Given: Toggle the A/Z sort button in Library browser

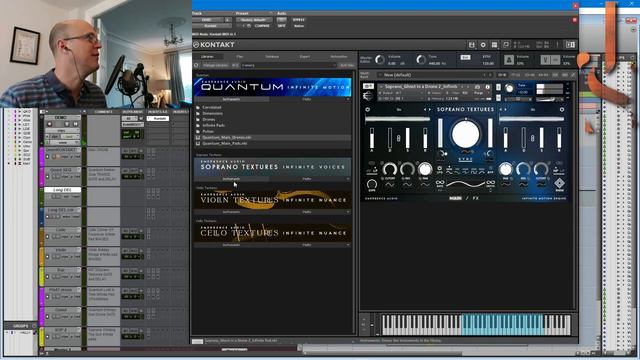Looking at the screenshot, I should click(x=235, y=65).
